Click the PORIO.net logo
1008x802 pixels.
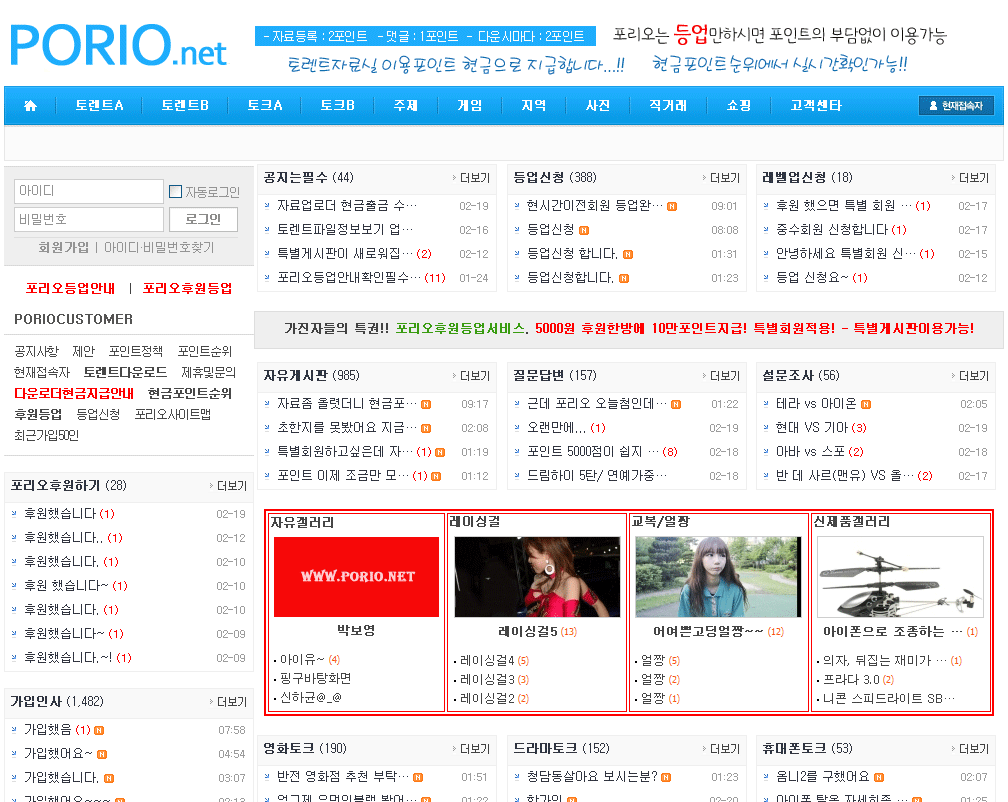click(x=118, y=44)
